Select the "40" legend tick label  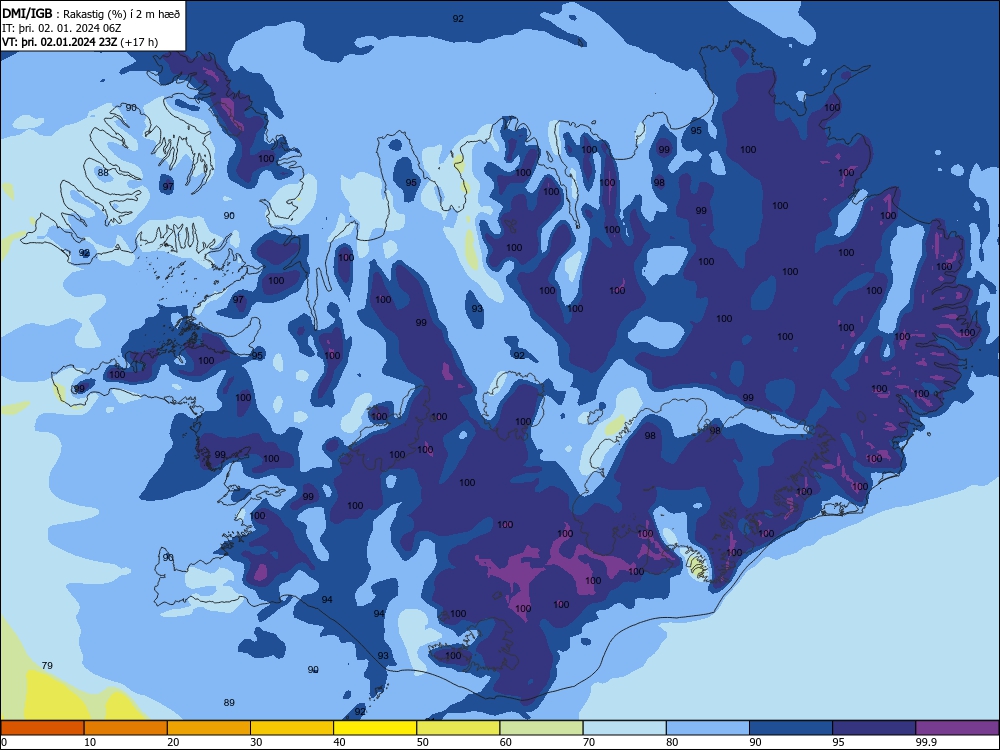(339, 742)
